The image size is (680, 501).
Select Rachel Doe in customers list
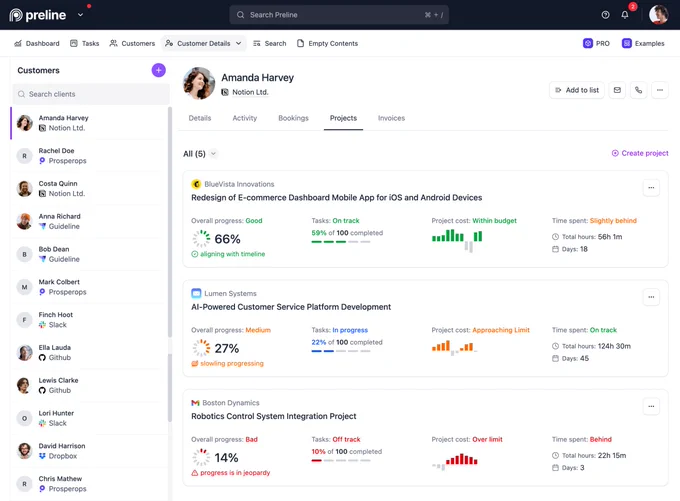pos(89,156)
